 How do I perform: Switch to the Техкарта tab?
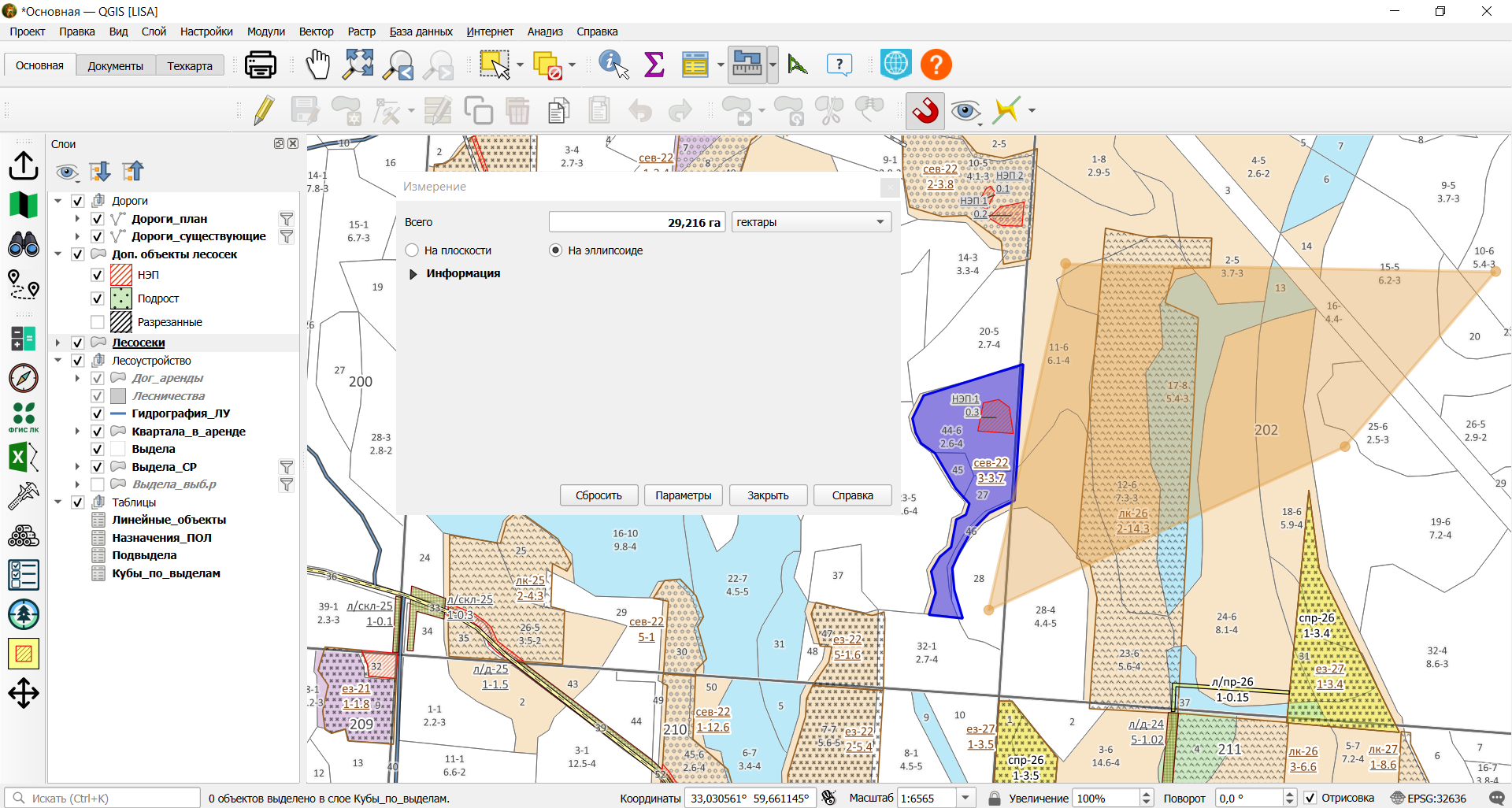point(190,66)
